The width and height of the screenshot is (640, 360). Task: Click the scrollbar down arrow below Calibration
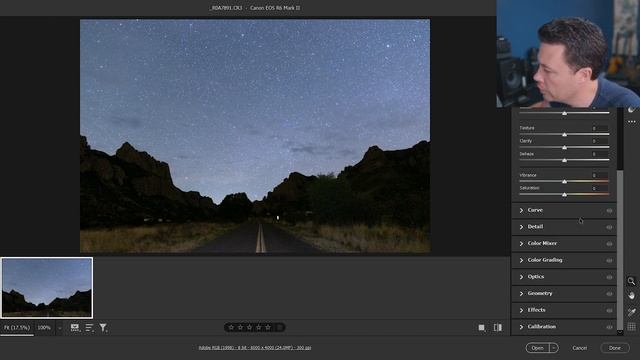[620, 332]
